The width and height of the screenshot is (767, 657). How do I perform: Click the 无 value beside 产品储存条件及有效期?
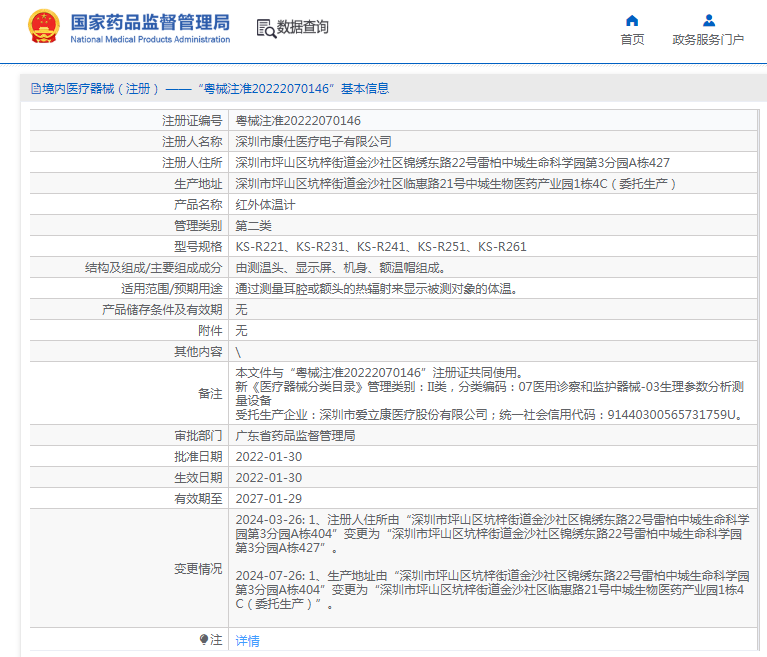(241, 310)
